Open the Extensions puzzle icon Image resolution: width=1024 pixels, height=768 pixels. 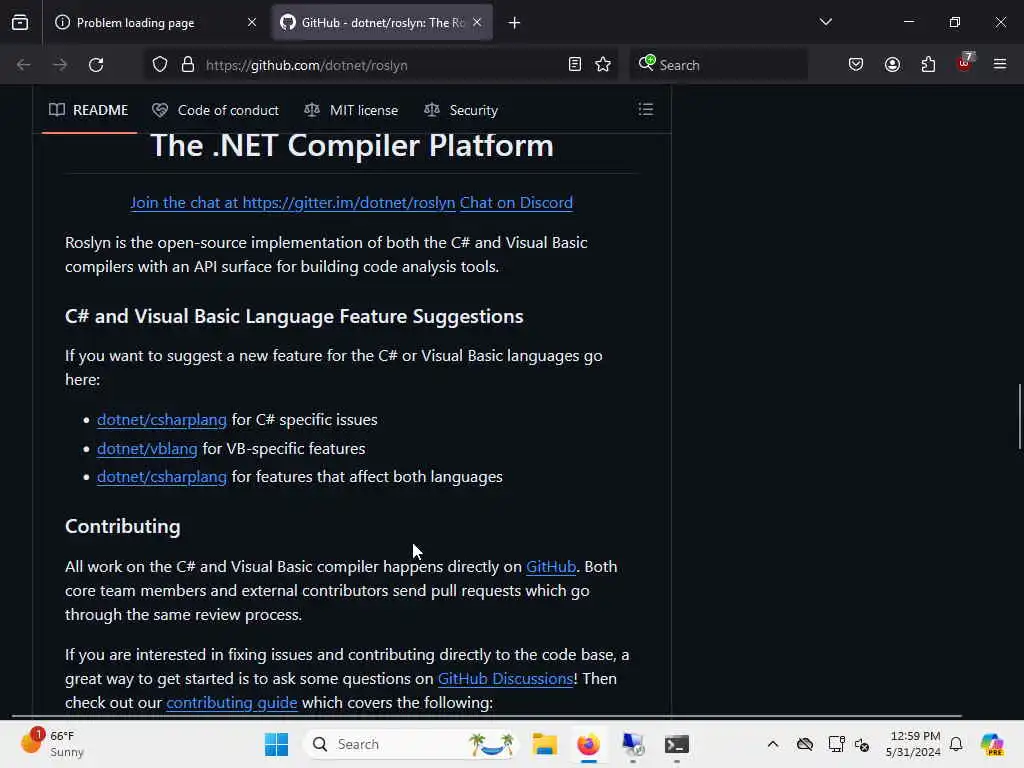(x=928, y=65)
